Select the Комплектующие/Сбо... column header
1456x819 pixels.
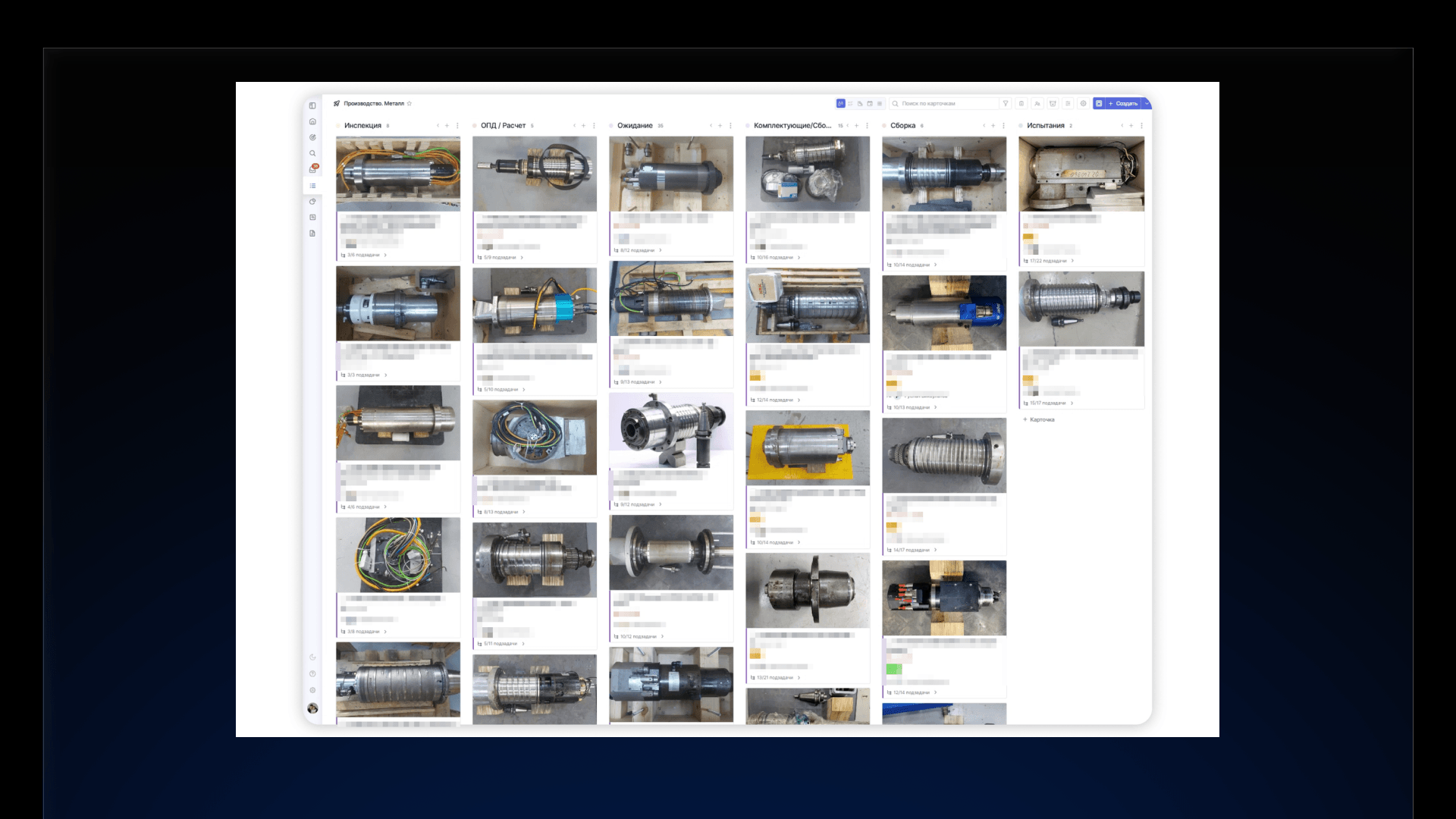pyautogui.click(x=792, y=126)
